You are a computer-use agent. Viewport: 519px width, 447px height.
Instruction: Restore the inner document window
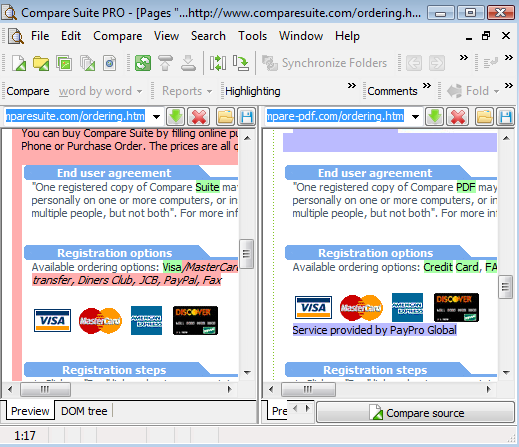point(486,36)
